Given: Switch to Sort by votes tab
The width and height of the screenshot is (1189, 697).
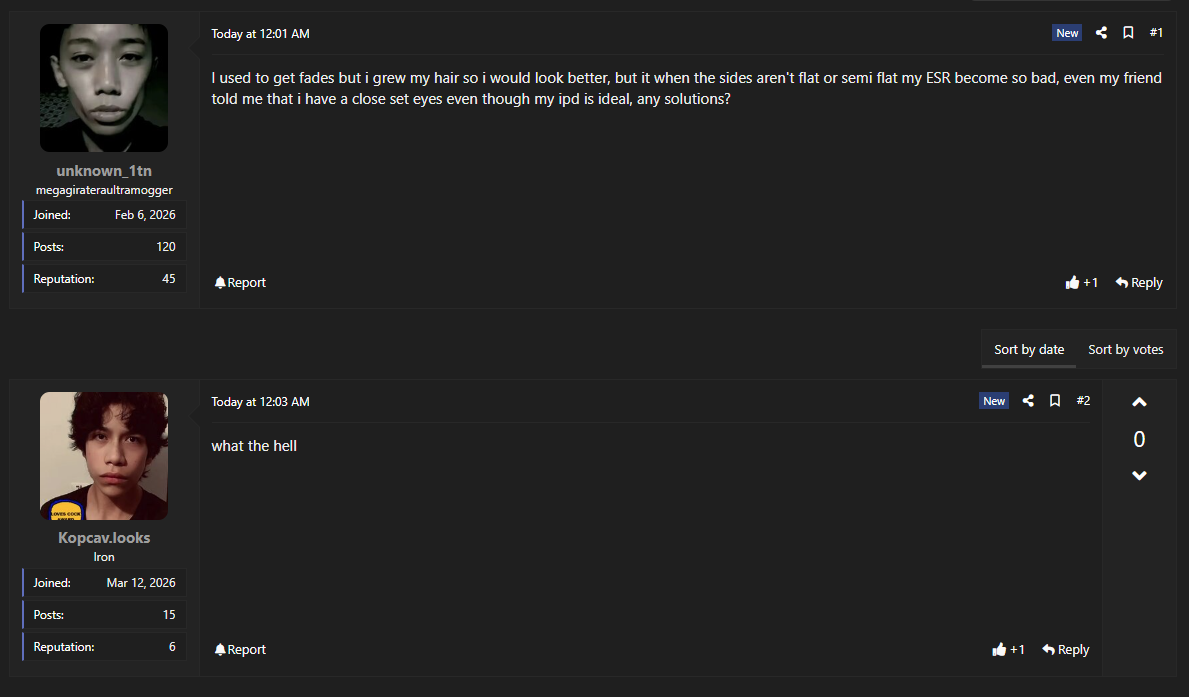Looking at the screenshot, I should [x=1125, y=349].
